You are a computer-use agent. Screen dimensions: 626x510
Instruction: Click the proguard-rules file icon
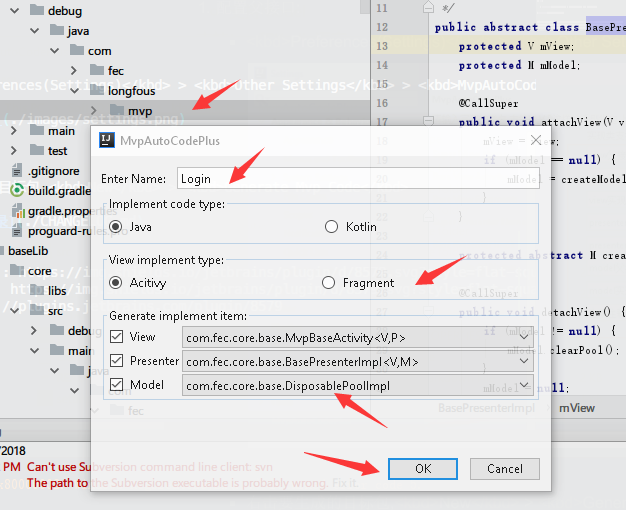16,230
